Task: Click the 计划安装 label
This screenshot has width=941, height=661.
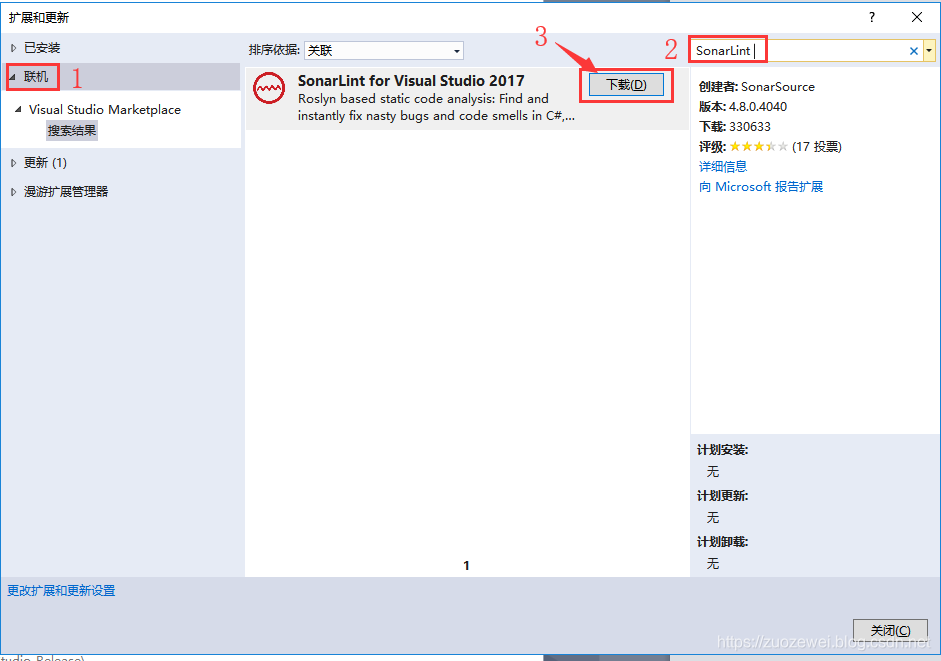Action: (723, 450)
